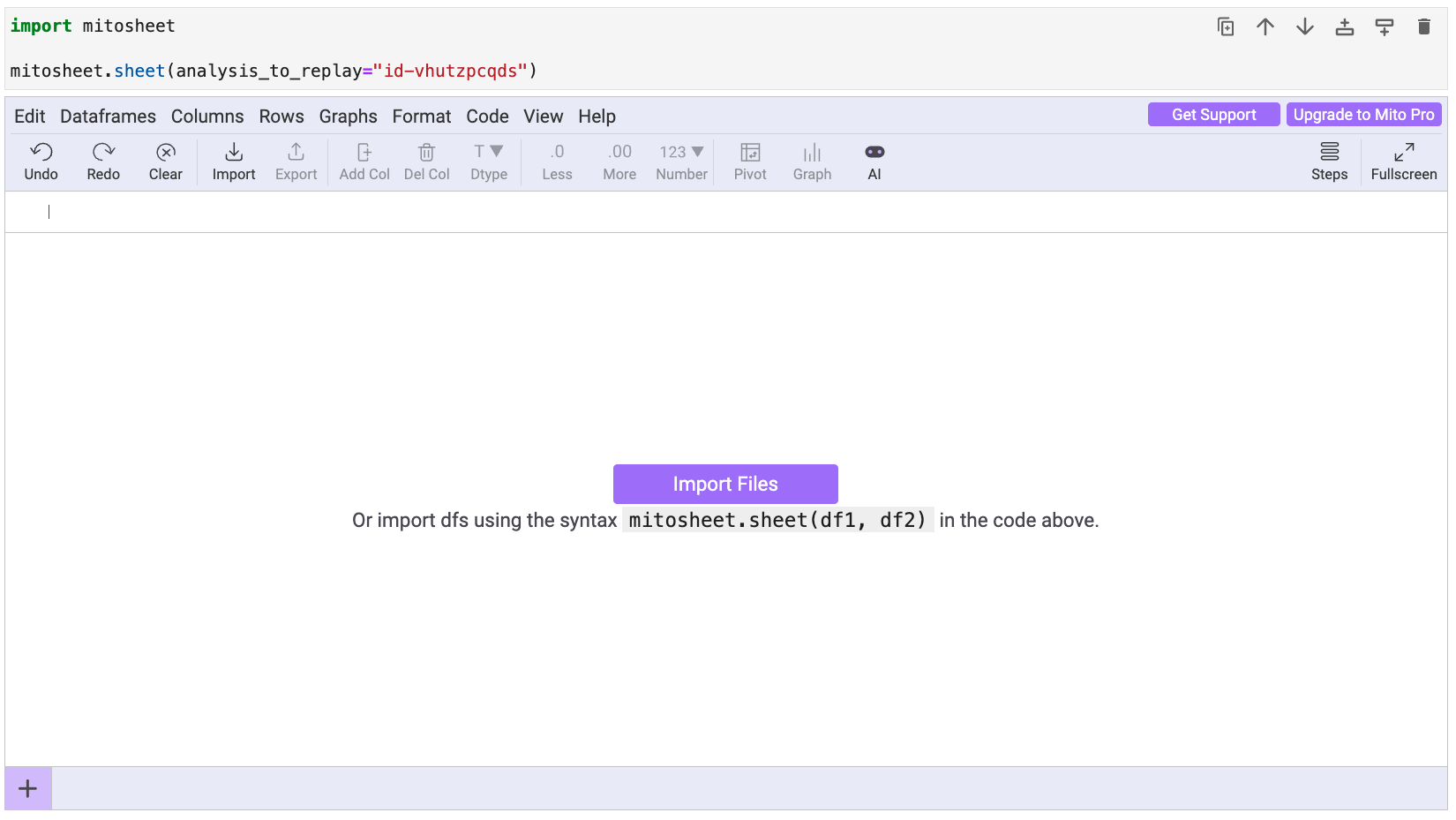This screenshot has height=820, width=1456.
Task: Add a new sheet with plus button
Action: (28, 788)
